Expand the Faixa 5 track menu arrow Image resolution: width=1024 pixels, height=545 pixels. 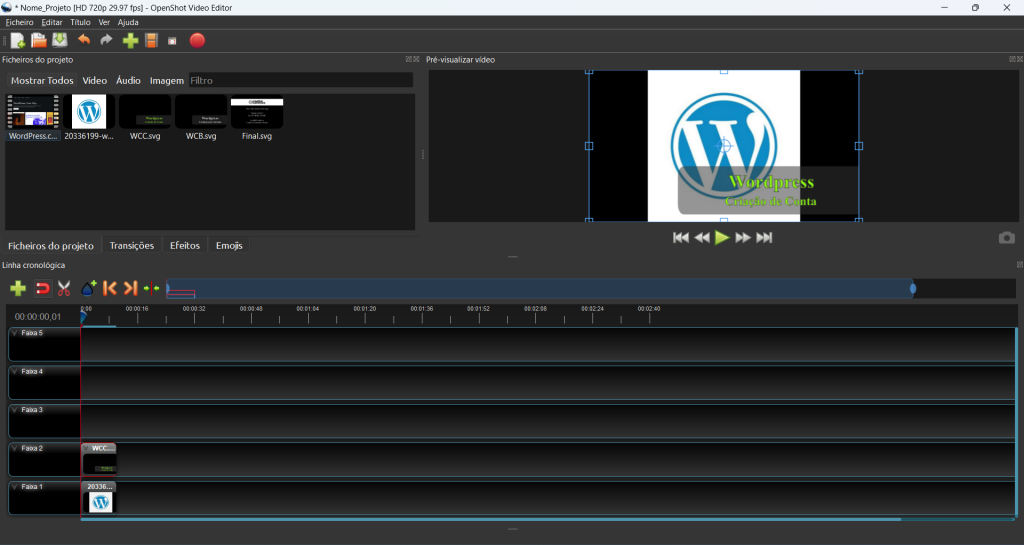click(x=15, y=333)
